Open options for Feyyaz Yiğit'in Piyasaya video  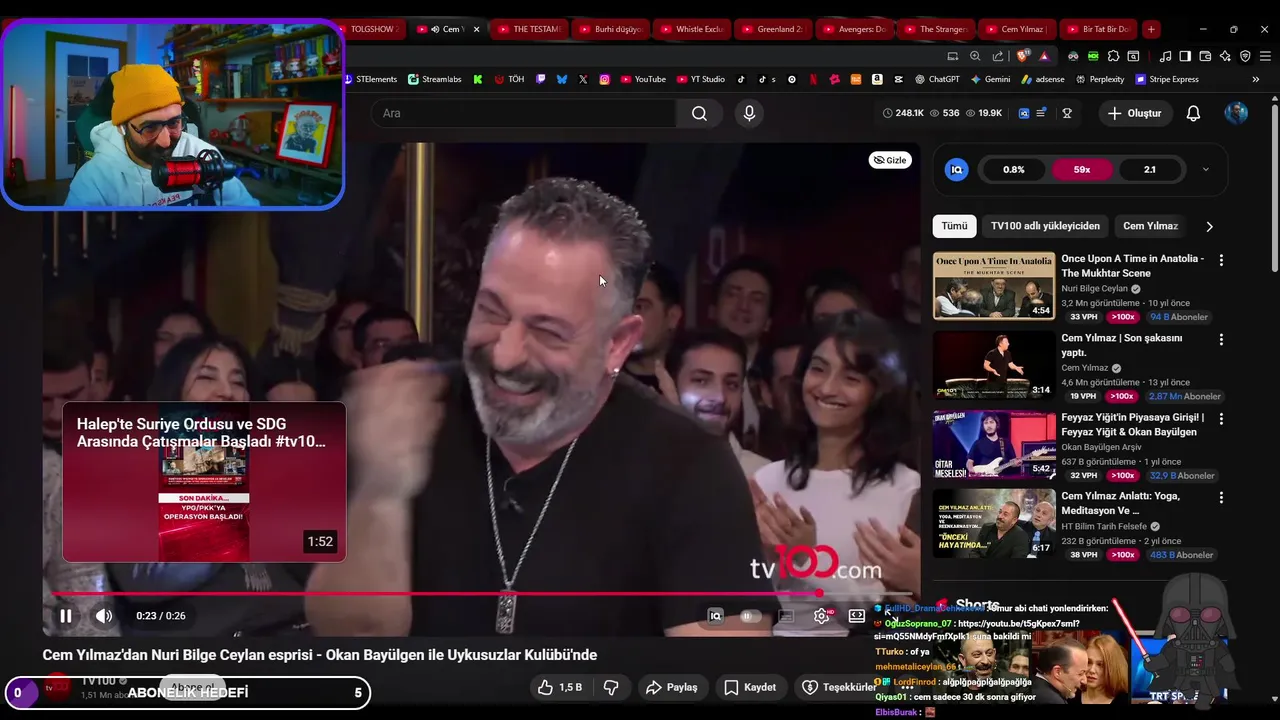(1221, 418)
